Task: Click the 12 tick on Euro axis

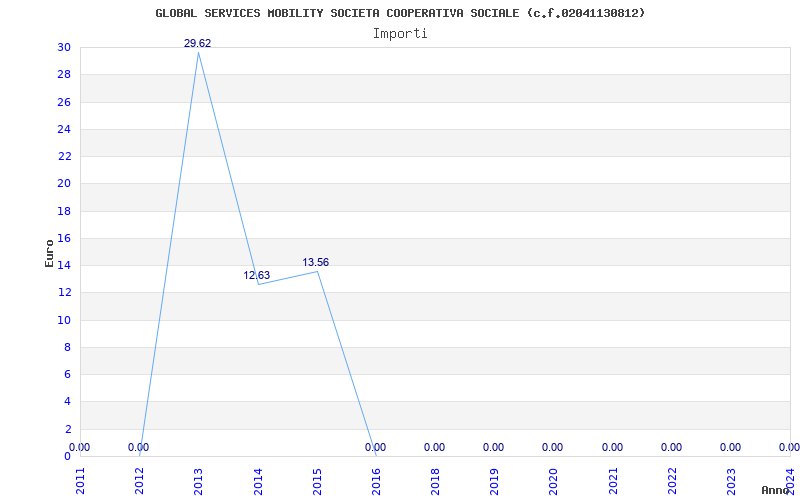Action: coord(64,292)
